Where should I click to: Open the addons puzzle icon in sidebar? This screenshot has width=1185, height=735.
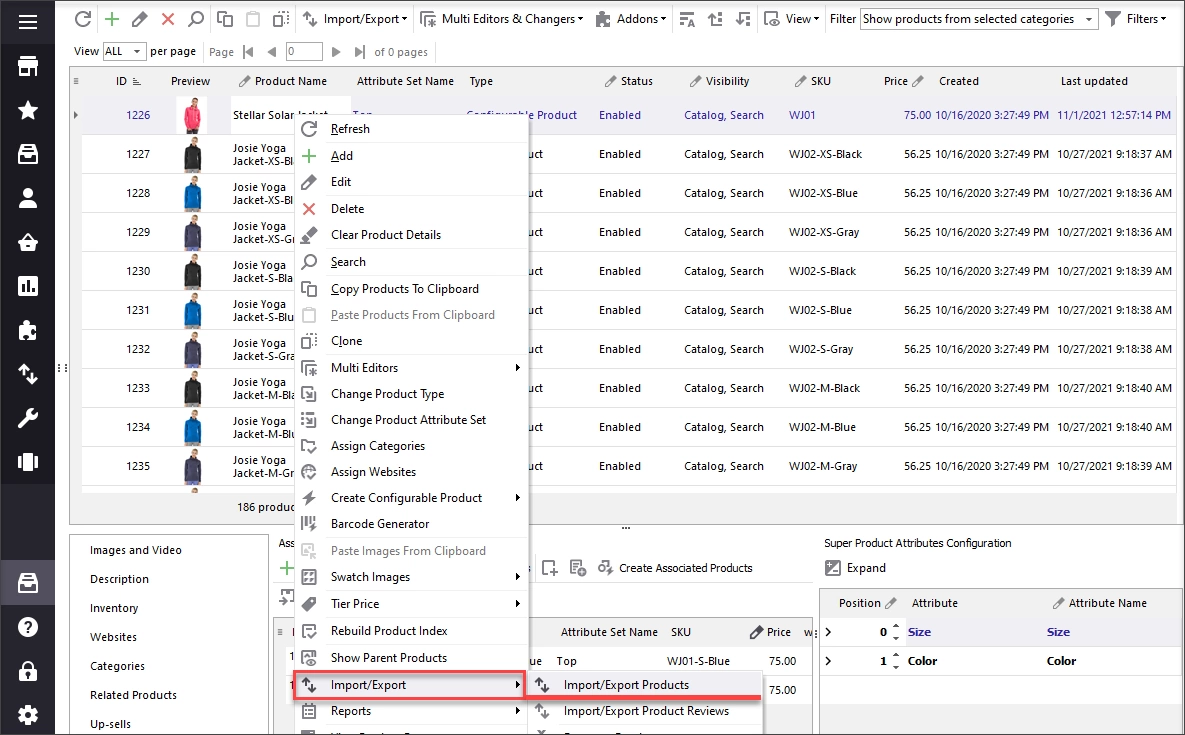tap(28, 330)
